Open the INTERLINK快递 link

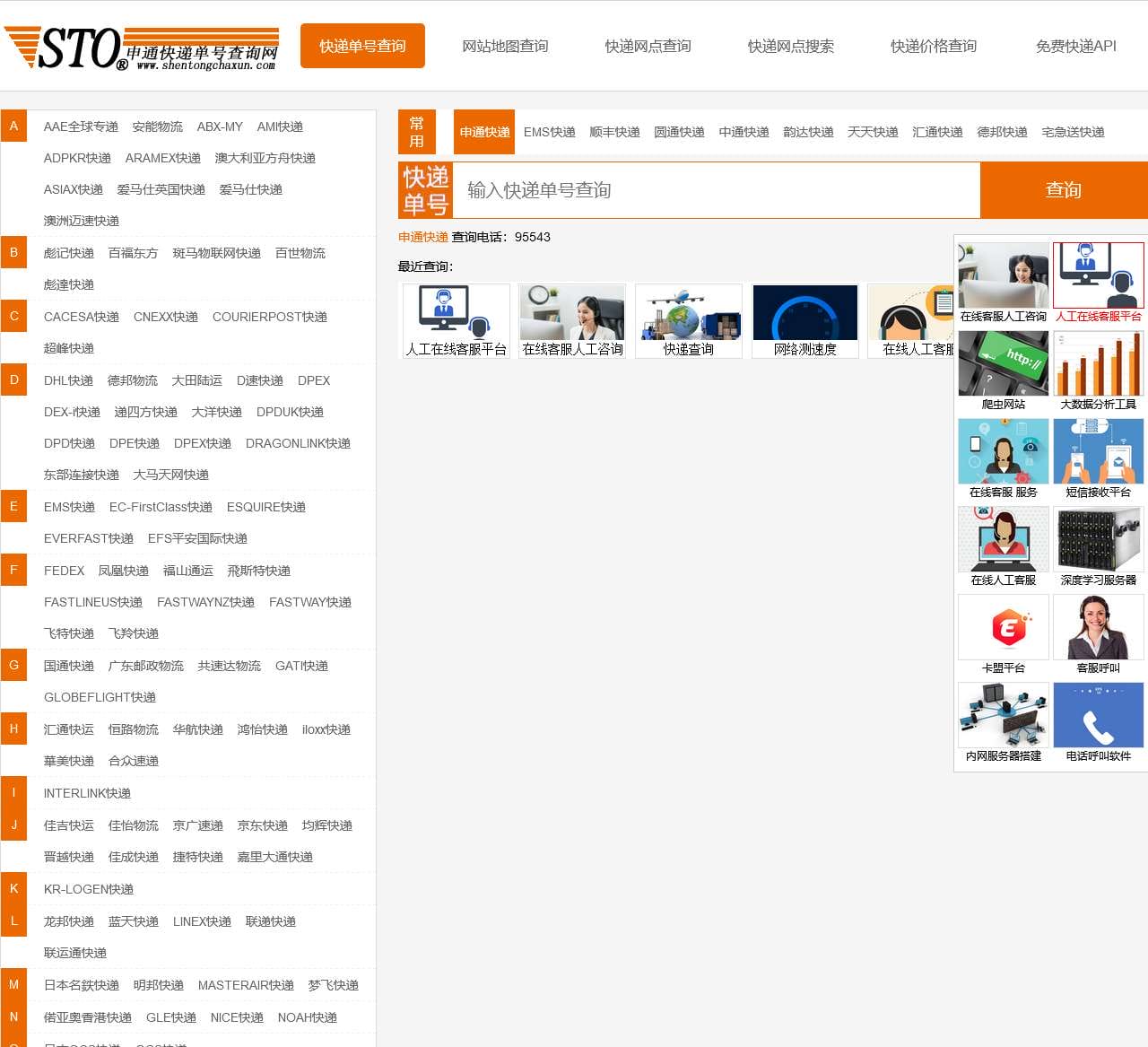[x=87, y=793]
